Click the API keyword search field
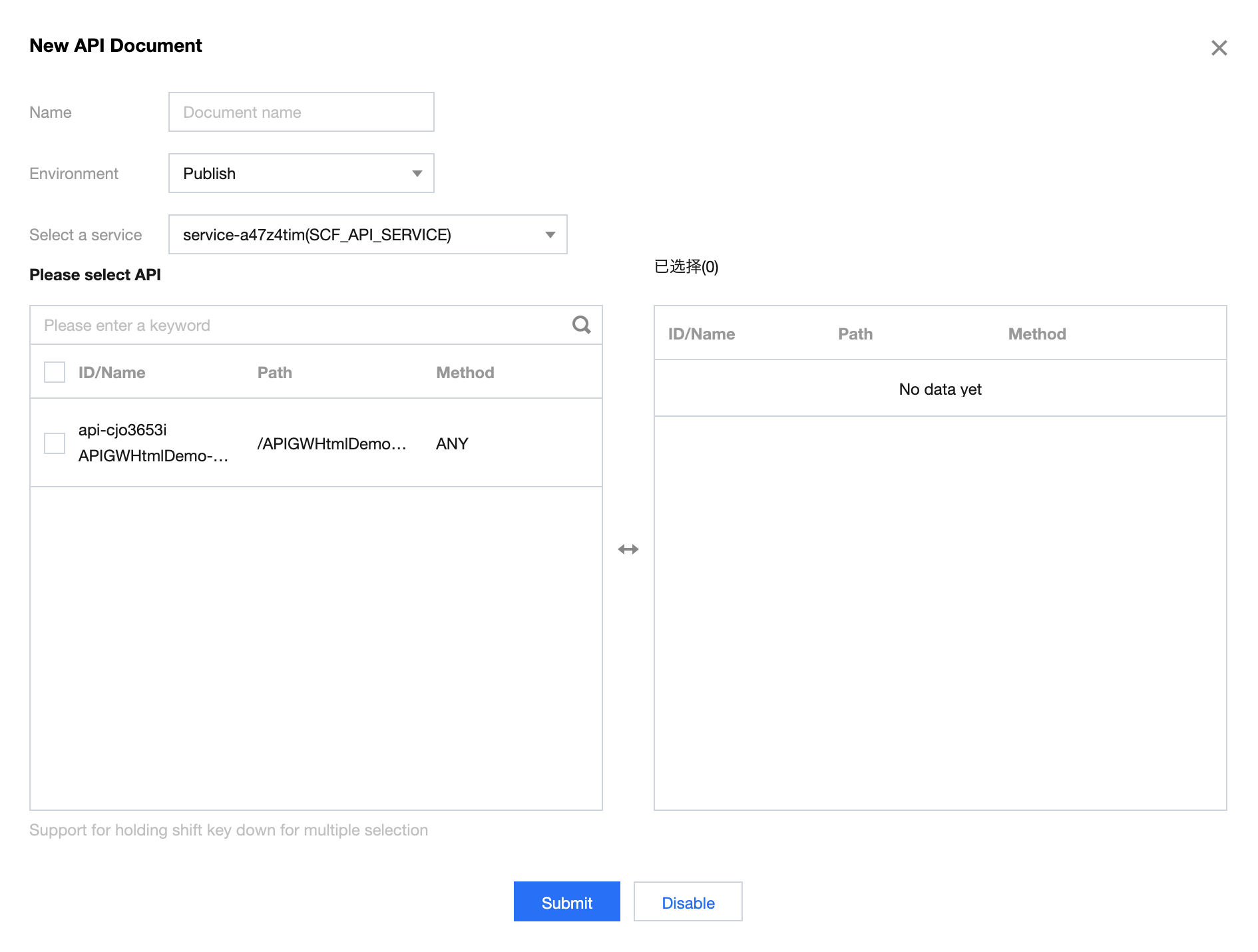Image resolution: width=1258 pixels, height=952 pixels. (x=300, y=326)
